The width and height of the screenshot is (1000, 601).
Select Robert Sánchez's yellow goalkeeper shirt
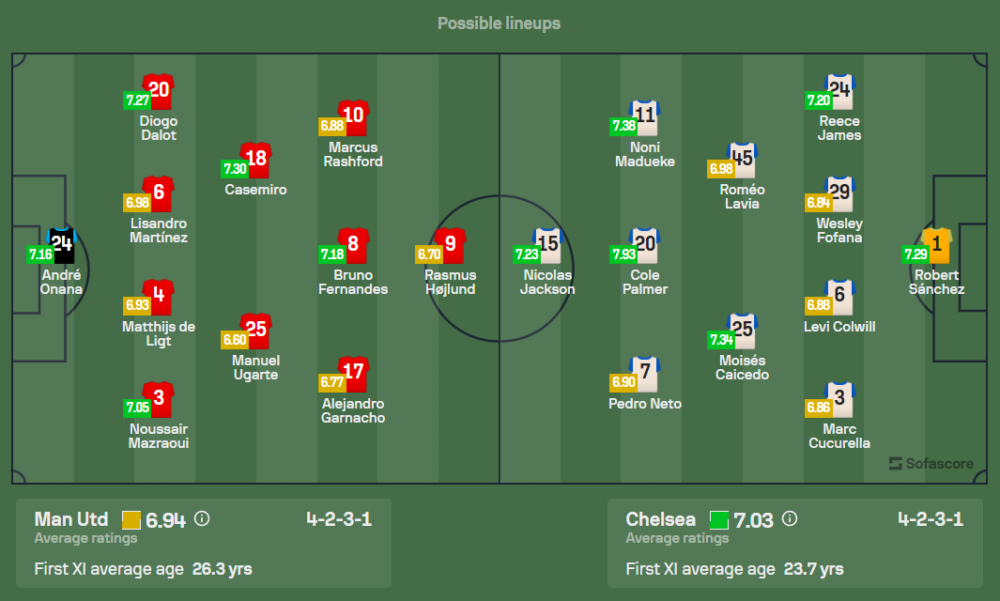click(937, 245)
